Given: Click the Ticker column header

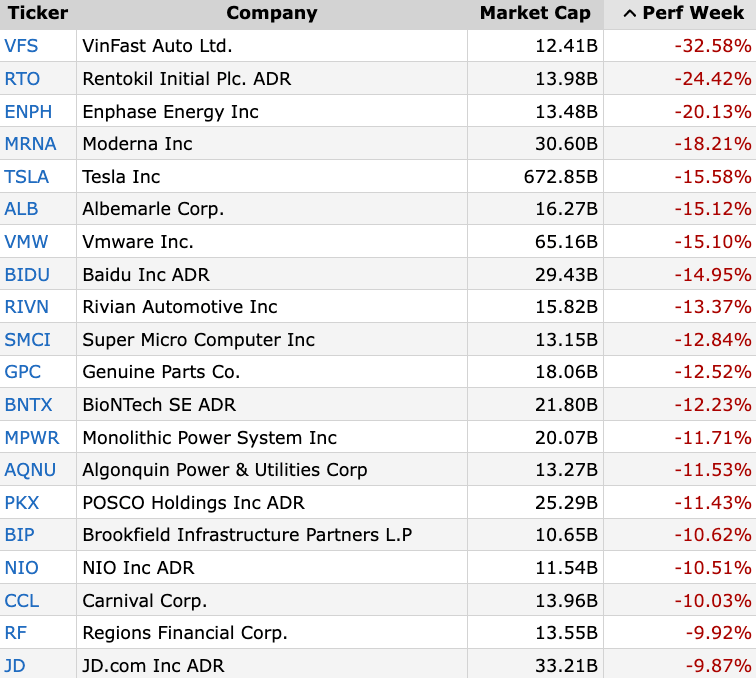Looking at the screenshot, I should click(38, 13).
